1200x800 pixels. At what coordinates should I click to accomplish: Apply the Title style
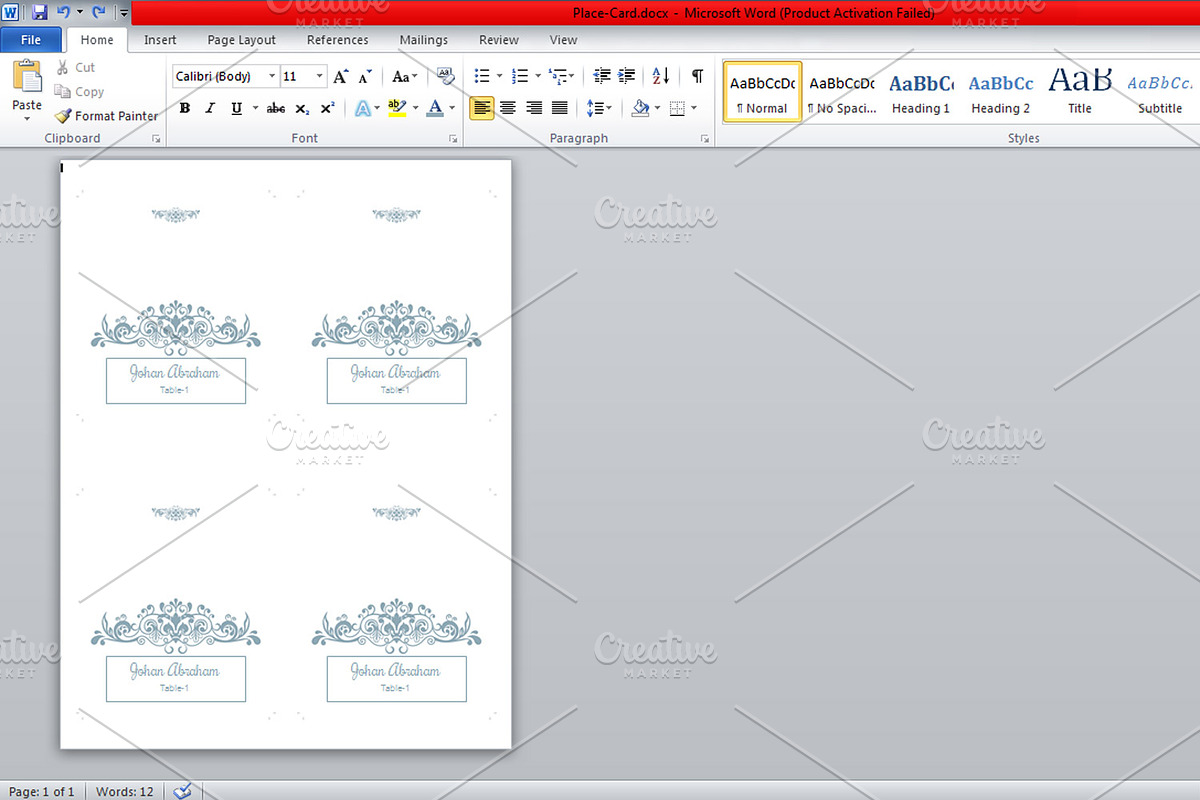(1080, 92)
